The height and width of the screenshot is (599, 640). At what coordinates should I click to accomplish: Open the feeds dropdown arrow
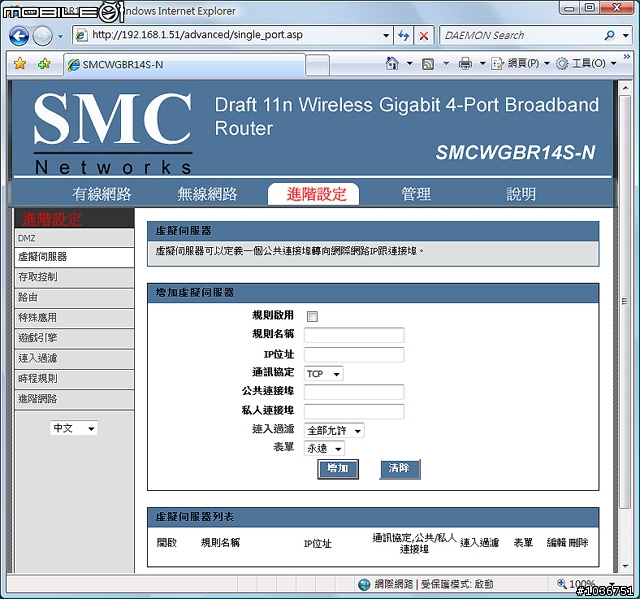tap(446, 64)
